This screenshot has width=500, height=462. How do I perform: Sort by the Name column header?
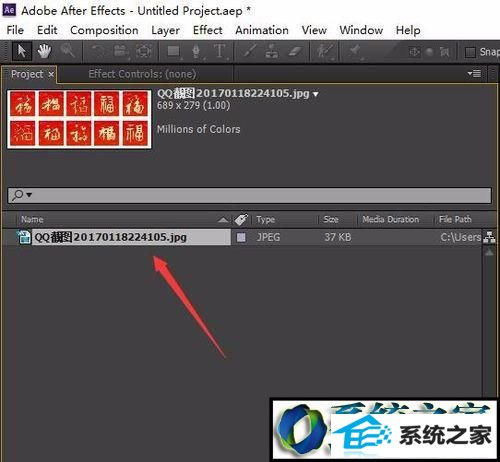tap(32, 219)
